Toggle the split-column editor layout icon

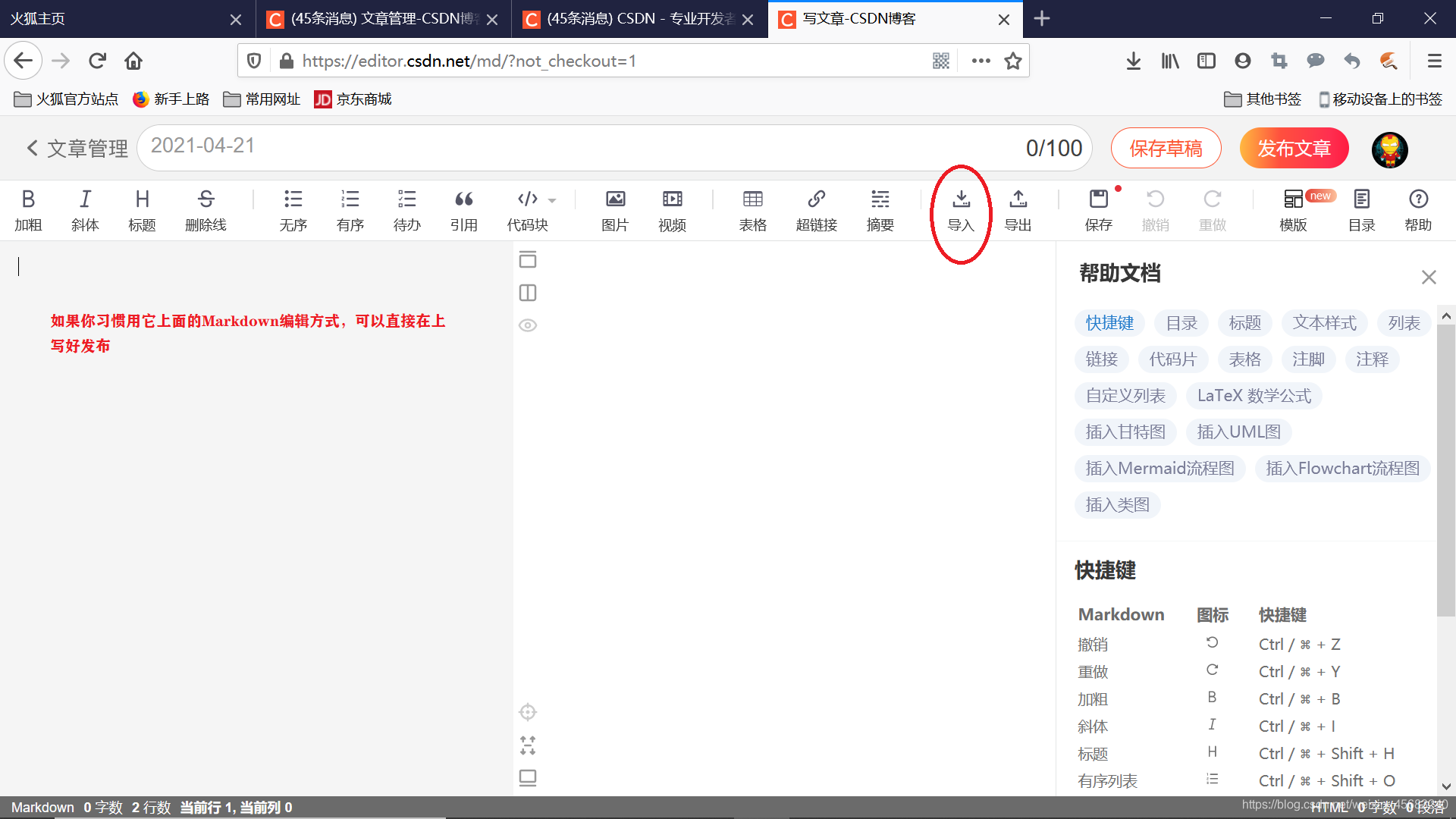pos(528,293)
